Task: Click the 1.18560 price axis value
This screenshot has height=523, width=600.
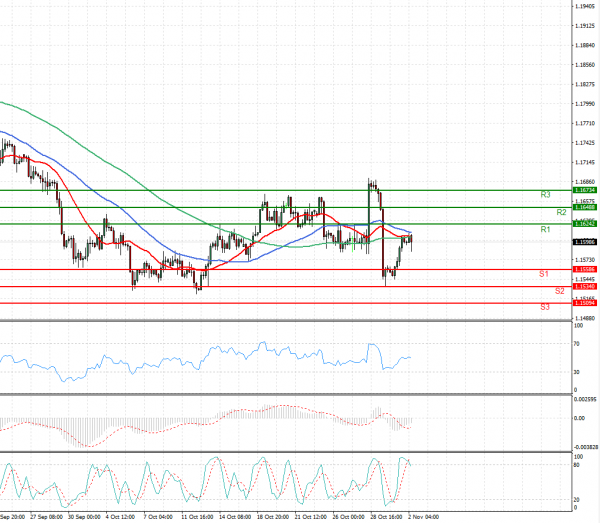Action: click(585, 65)
